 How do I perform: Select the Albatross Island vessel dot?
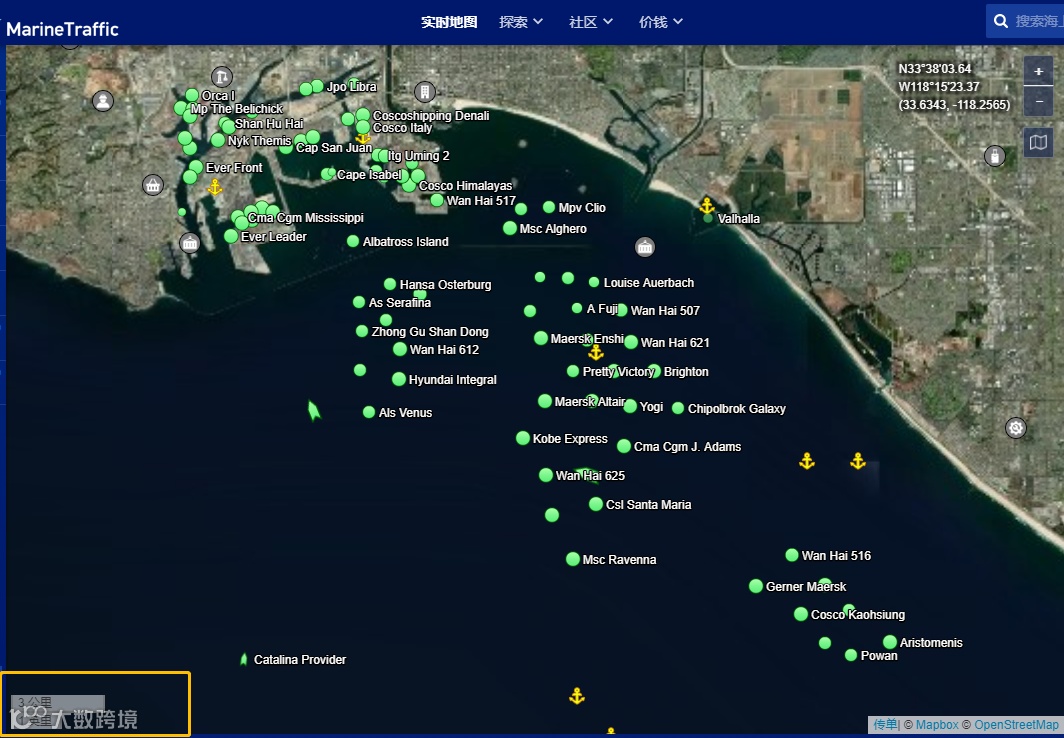pos(353,241)
